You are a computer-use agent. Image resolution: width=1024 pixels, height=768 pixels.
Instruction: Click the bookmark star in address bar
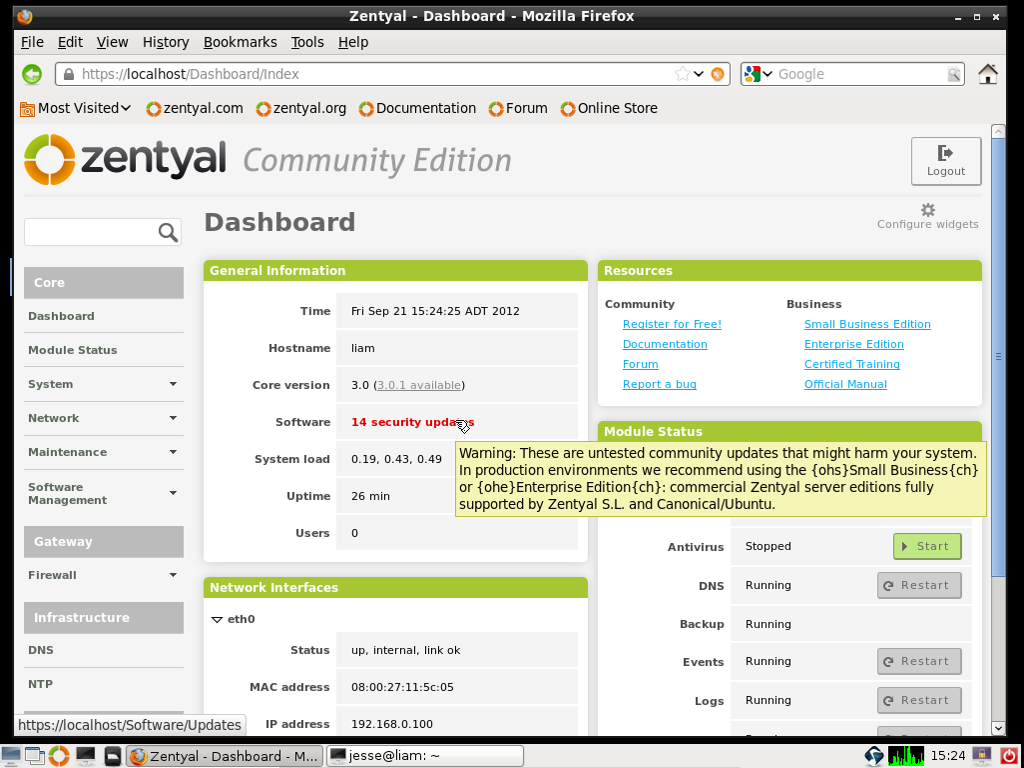[682, 74]
